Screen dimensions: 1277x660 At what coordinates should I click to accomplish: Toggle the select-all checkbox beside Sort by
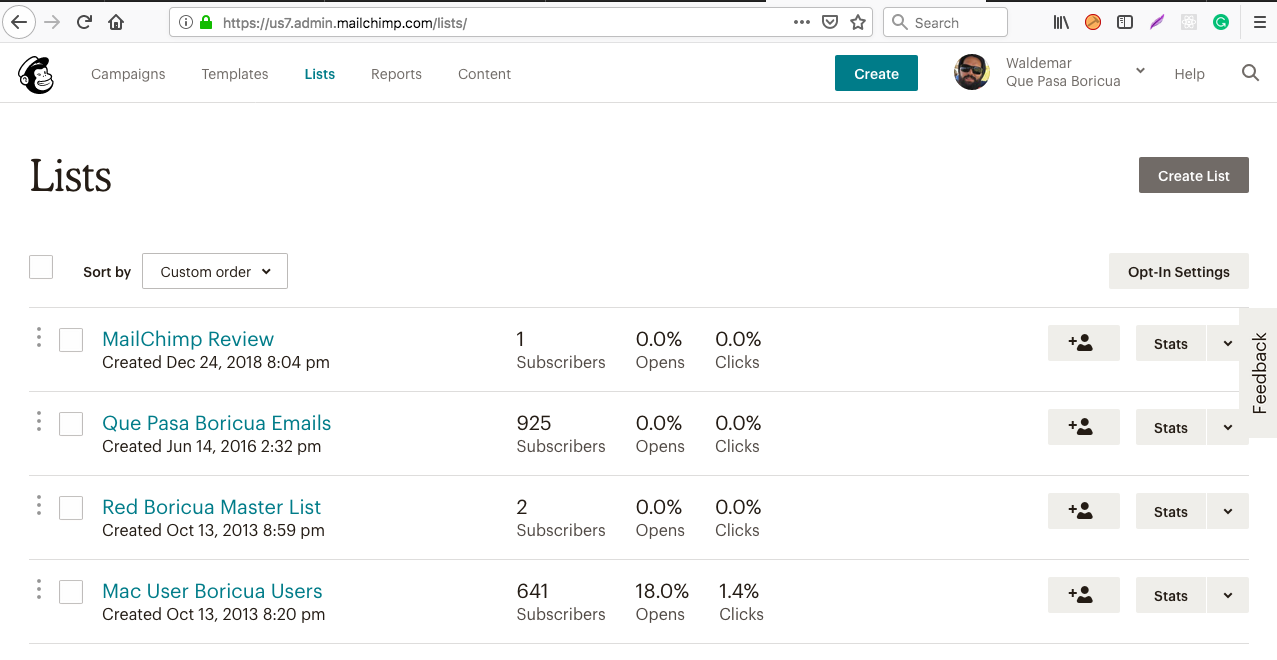coord(41,267)
